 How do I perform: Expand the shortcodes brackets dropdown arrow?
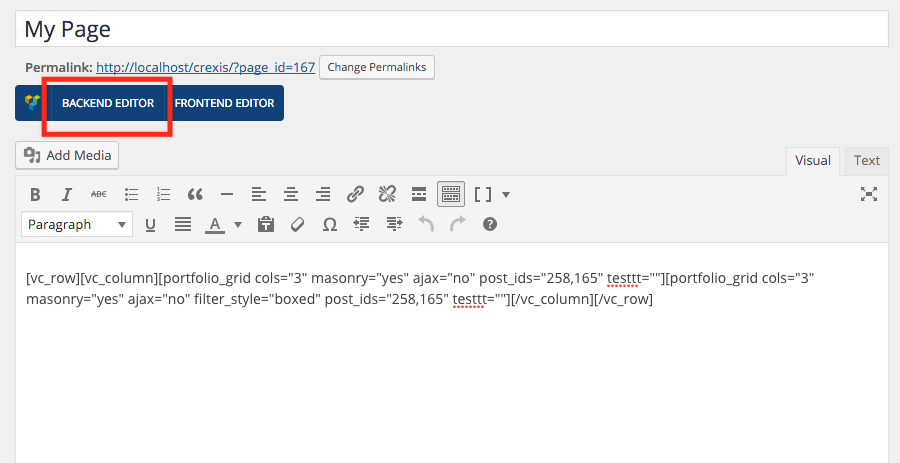coord(506,194)
